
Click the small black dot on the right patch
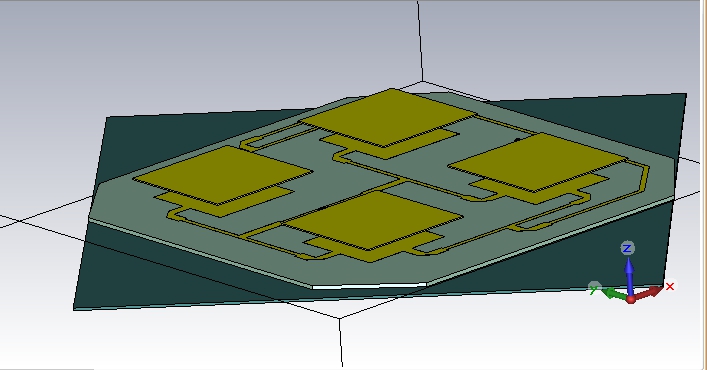tap(518, 140)
